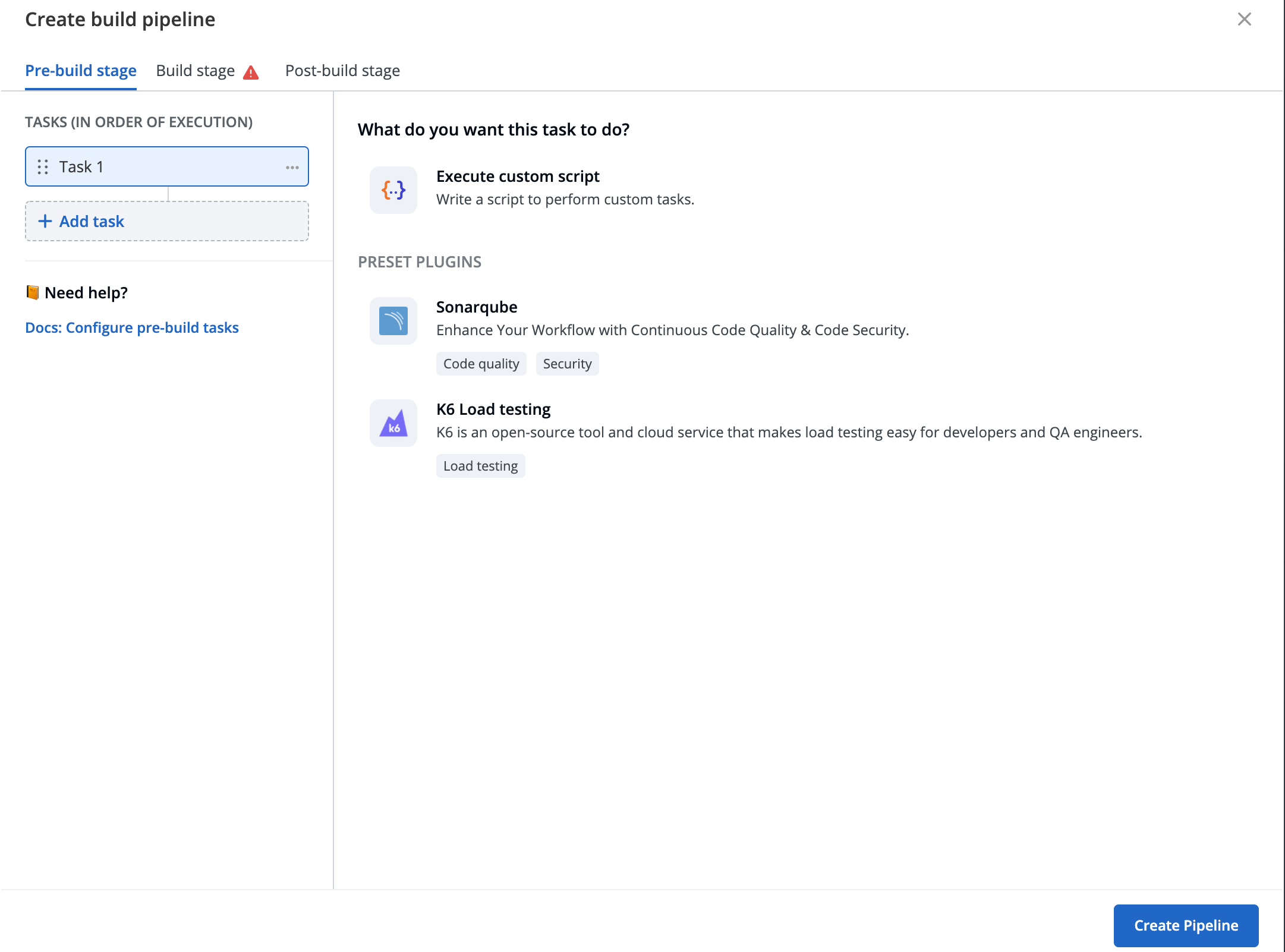1285x952 pixels.
Task: Open the three-dot menu on Task 1
Action: click(292, 168)
